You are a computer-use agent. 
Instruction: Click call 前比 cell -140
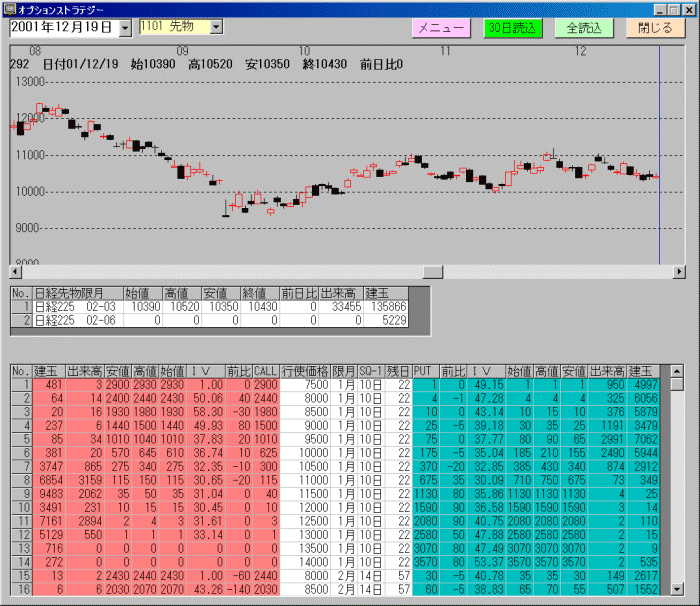[x=239, y=589]
